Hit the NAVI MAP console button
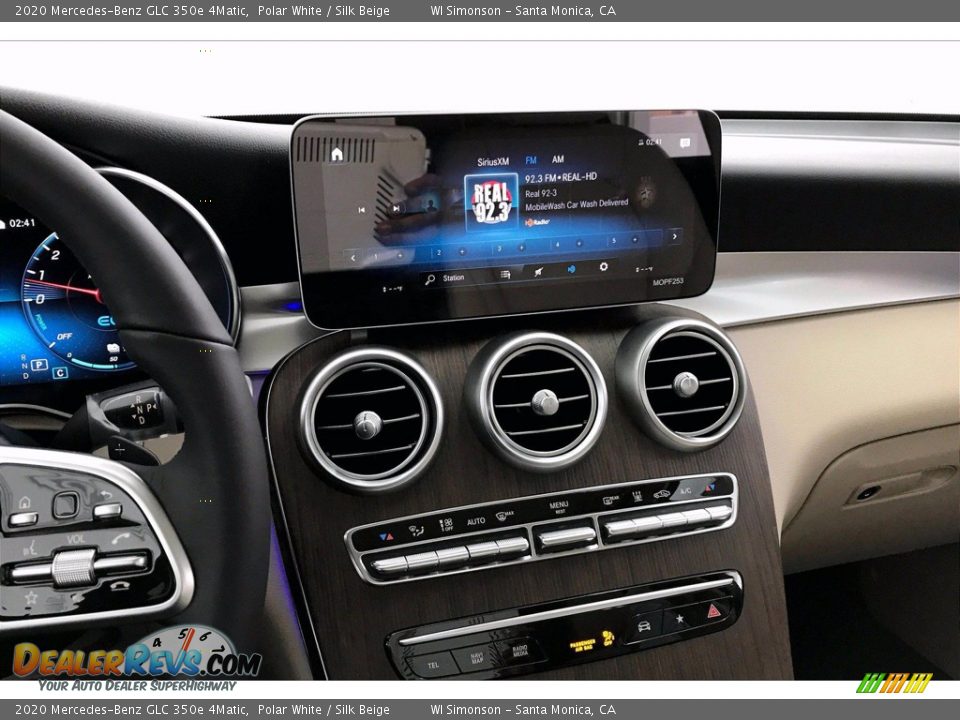The image size is (960, 720). 478,657
